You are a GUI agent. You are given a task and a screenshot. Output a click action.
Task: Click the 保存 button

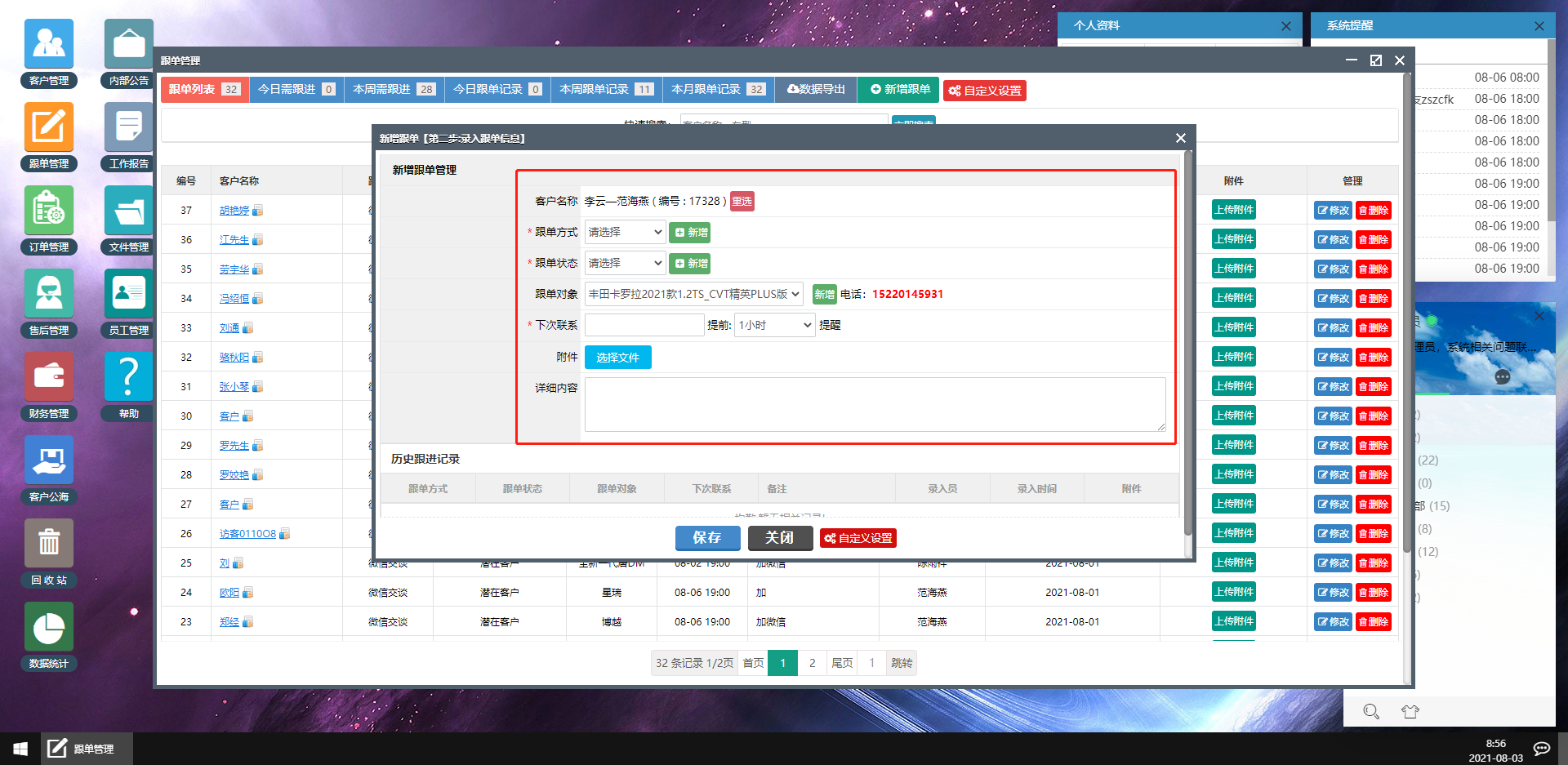707,538
